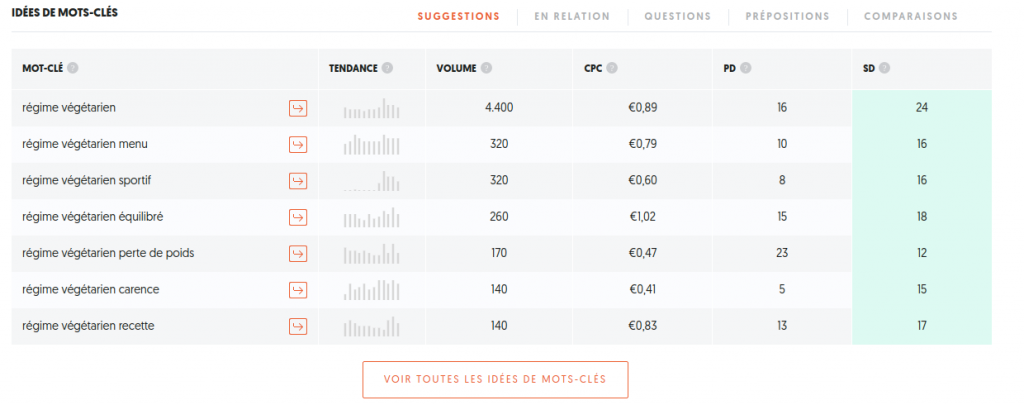Viewport: 1024px width, 405px height.
Task: Open arrow icon for 'régime végétarien carence'
Action: coord(298,290)
